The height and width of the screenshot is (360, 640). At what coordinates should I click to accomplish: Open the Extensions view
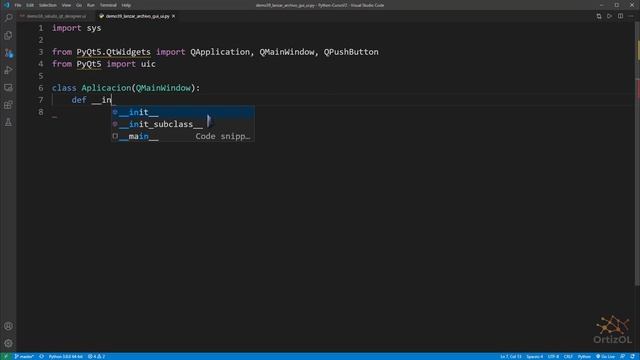8,105
